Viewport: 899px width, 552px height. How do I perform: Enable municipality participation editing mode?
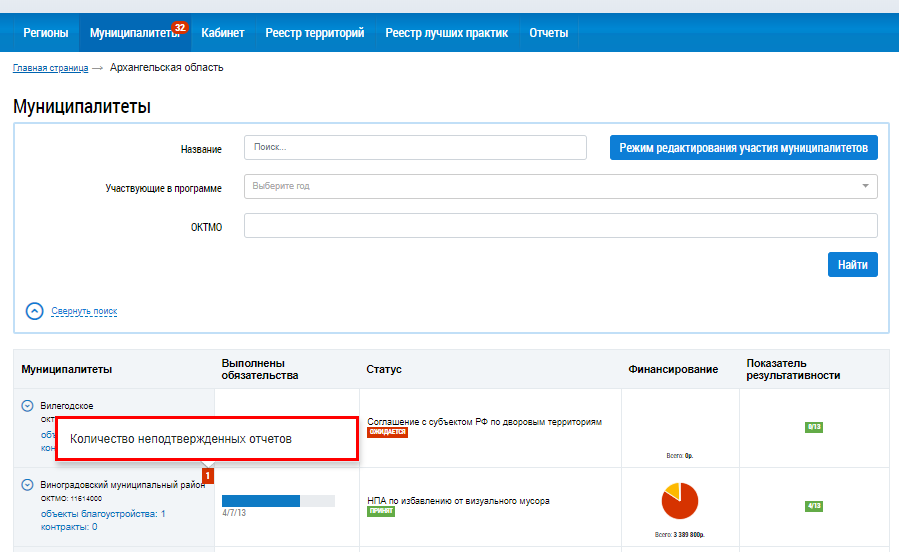[x=743, y=147]
